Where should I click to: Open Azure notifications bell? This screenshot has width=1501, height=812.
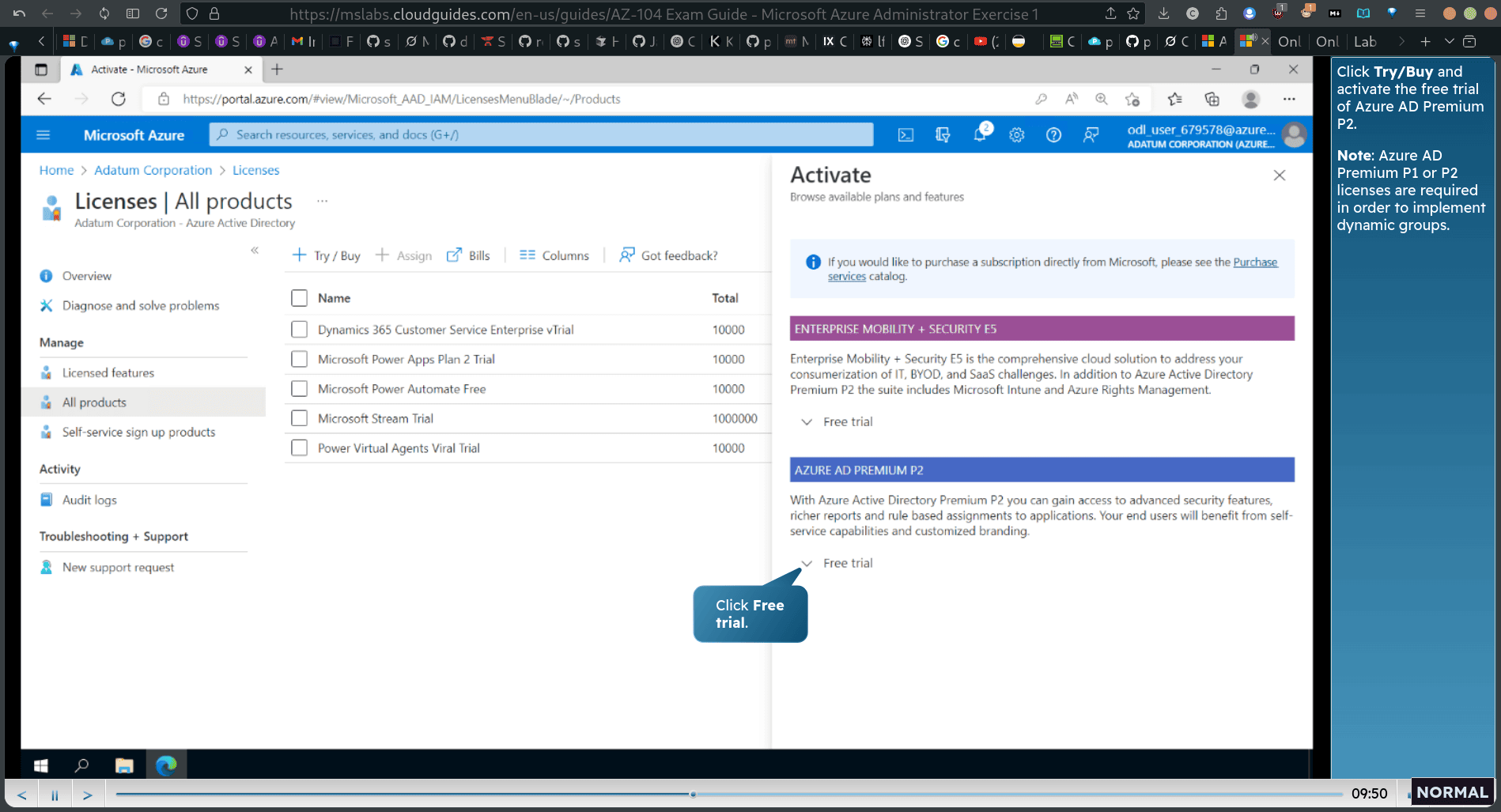click(x=980, y=135)
